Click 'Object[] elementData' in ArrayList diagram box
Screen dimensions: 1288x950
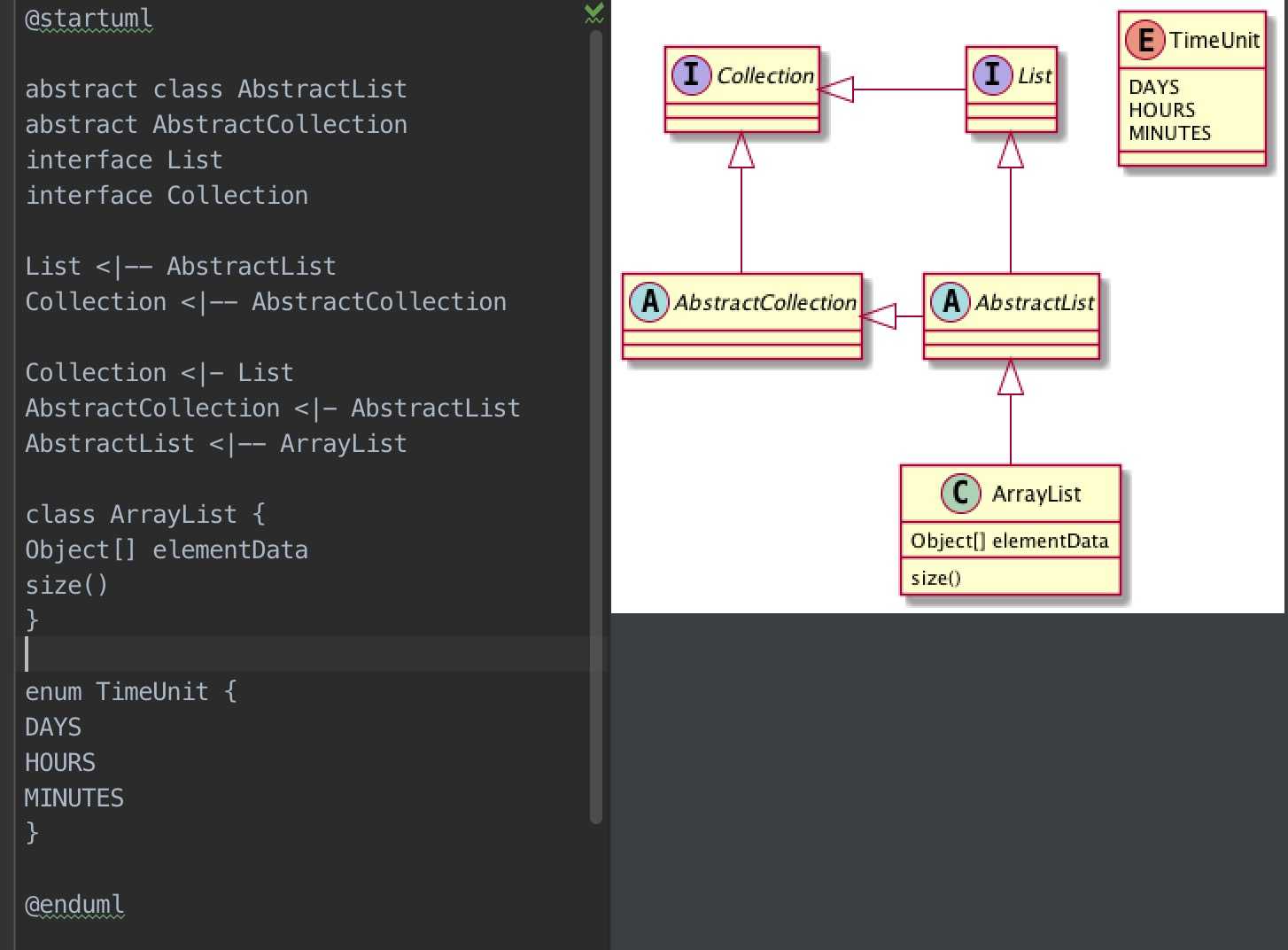(1010, 541)
